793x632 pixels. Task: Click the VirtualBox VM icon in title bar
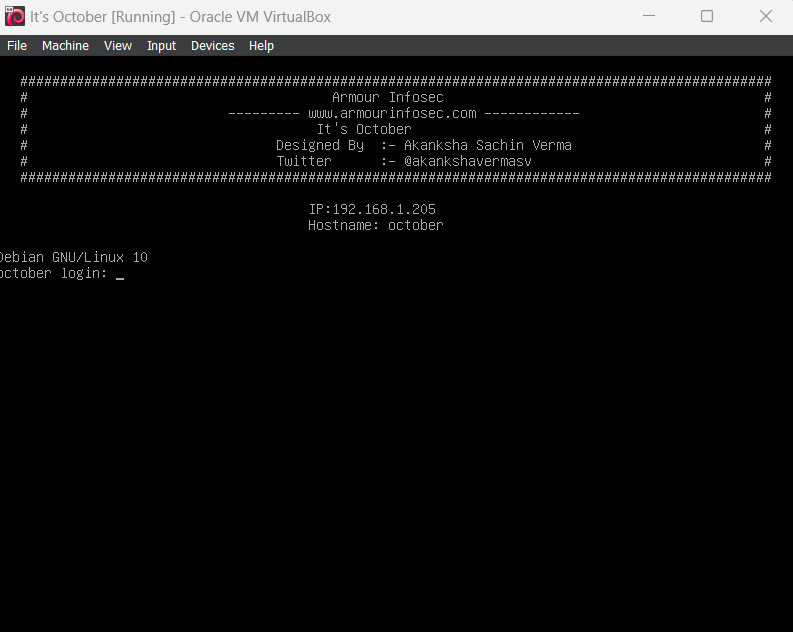pyautogui.click(x=15, y=16)
